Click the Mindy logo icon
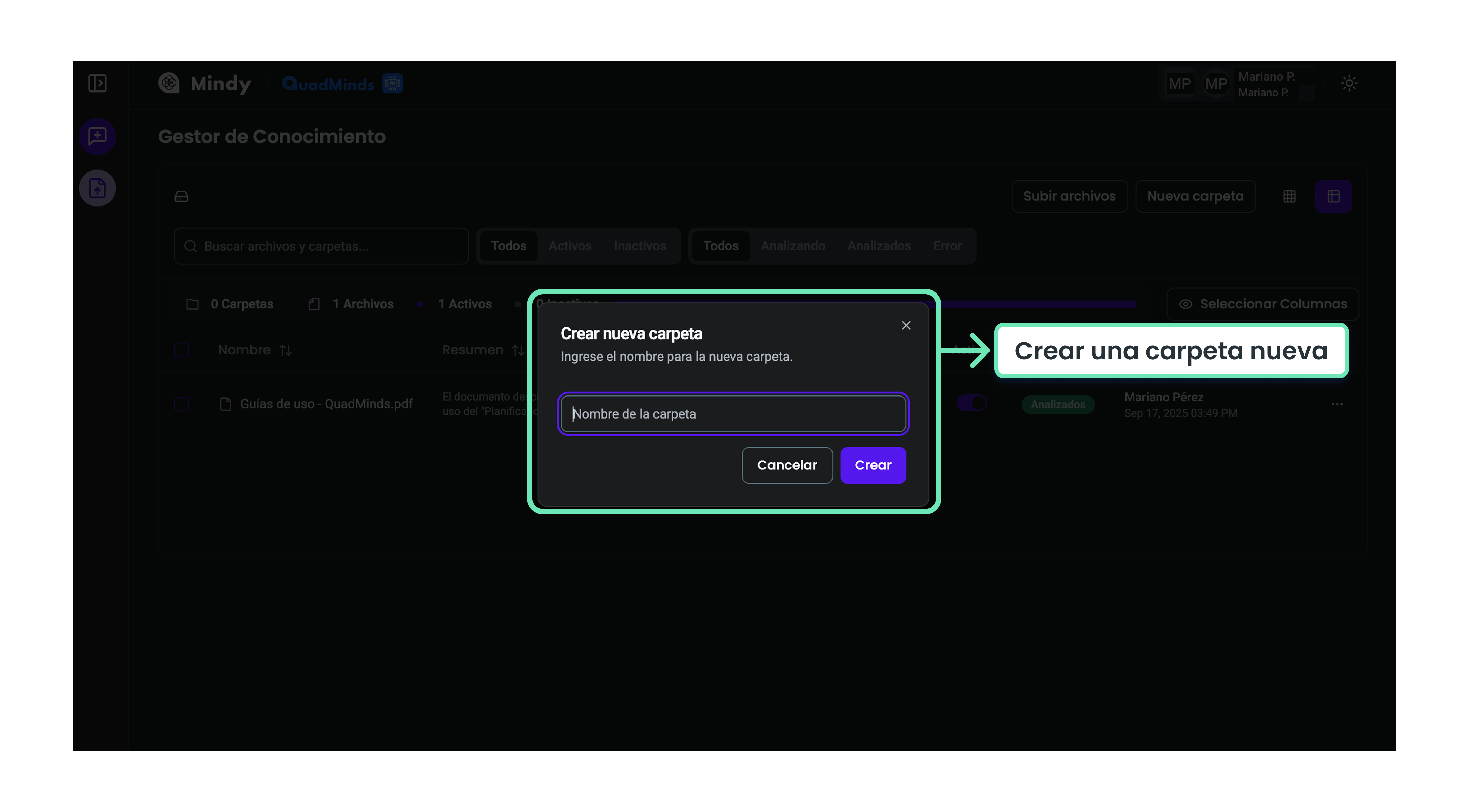Screen dimensions: 1469x812 pyautogui.click(x=169, y=83)
